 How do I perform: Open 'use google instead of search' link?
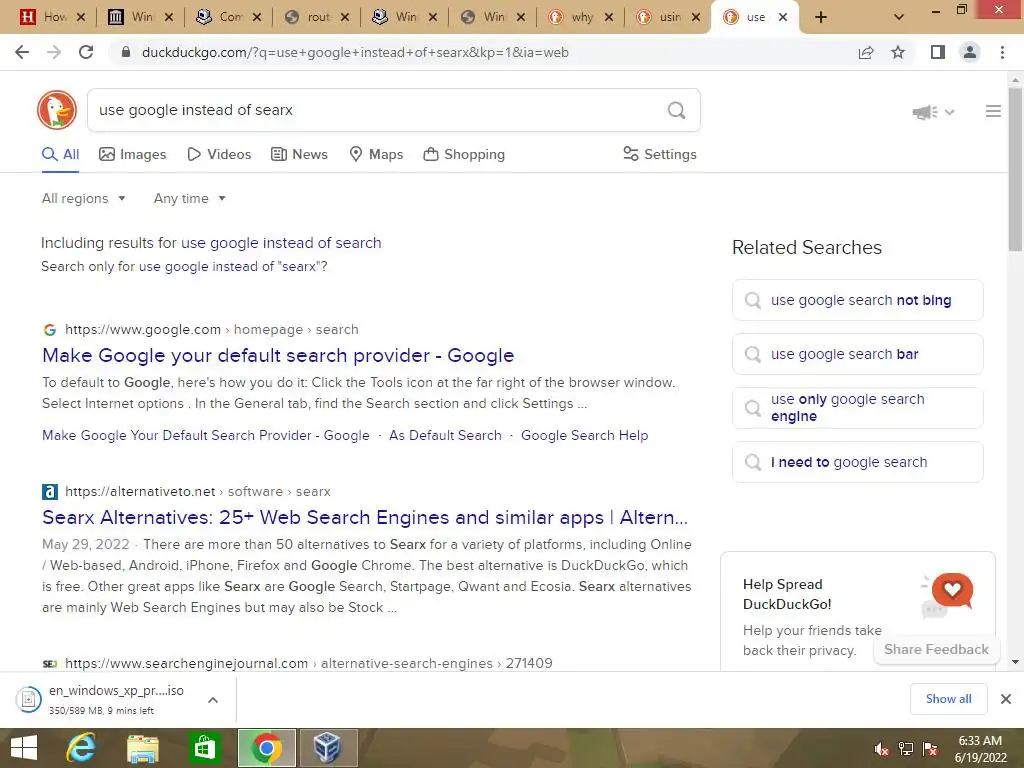point(281,243)
